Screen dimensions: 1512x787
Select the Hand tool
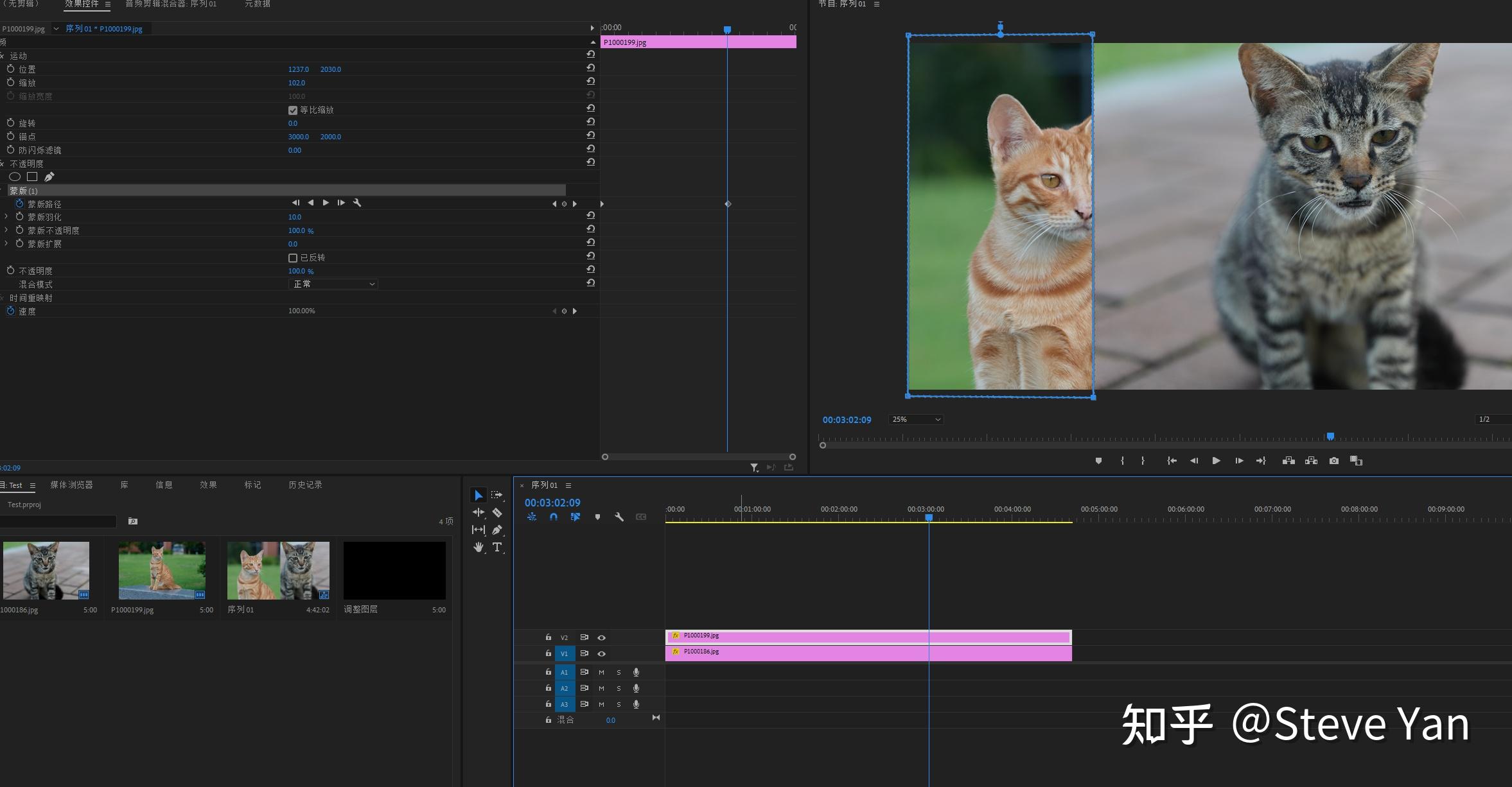tap(479, 547)
